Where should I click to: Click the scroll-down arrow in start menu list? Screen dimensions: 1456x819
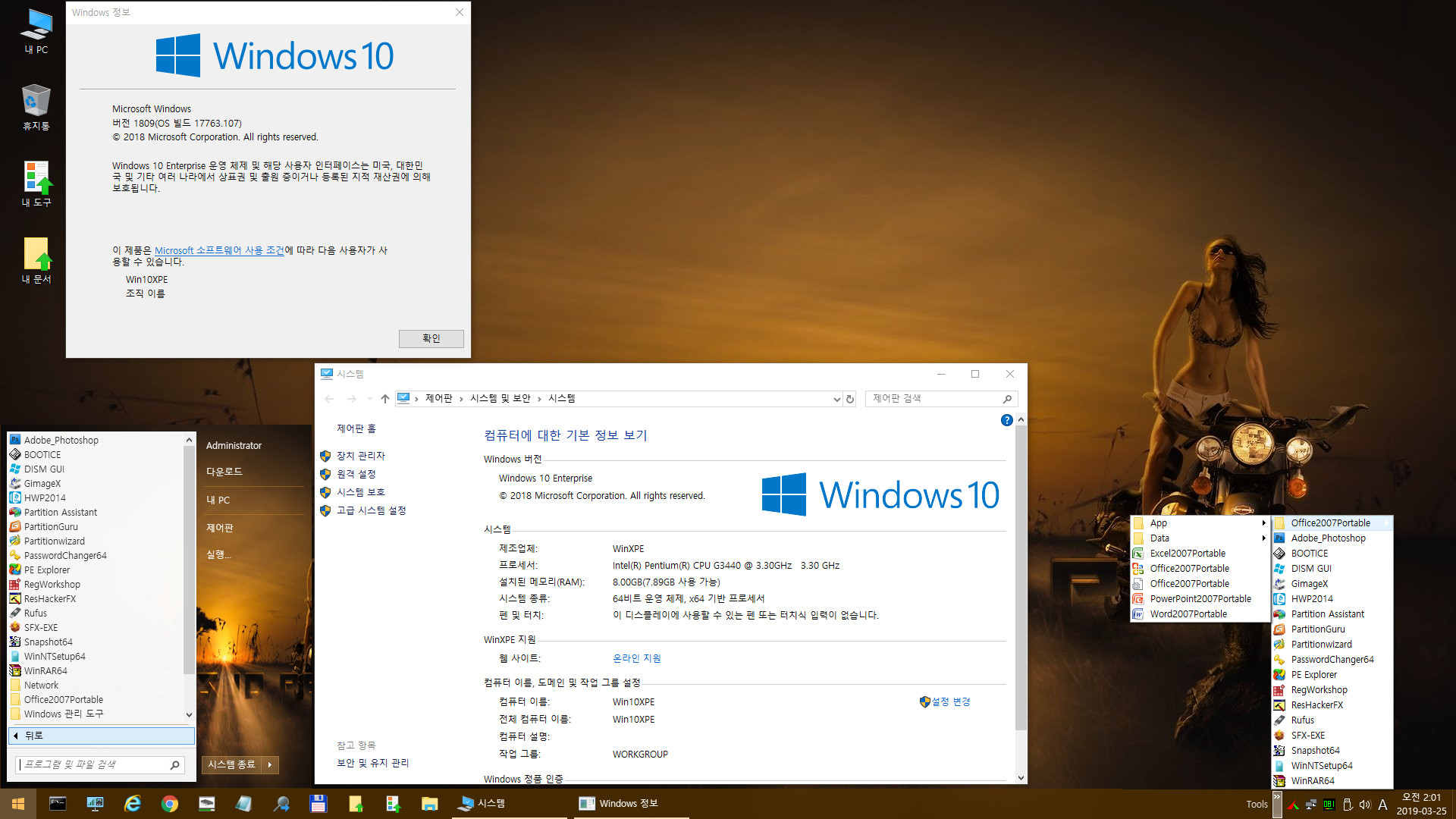click(189, 714)
